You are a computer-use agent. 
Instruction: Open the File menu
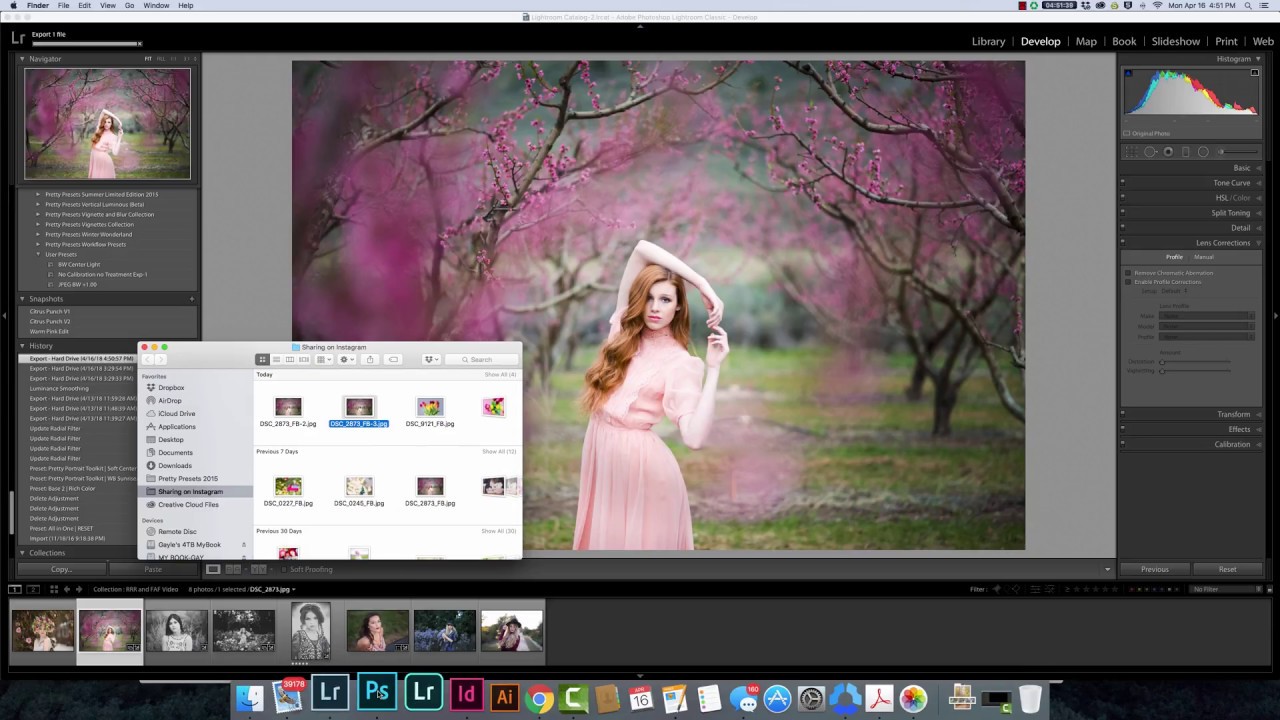click(x=64, y=6)
